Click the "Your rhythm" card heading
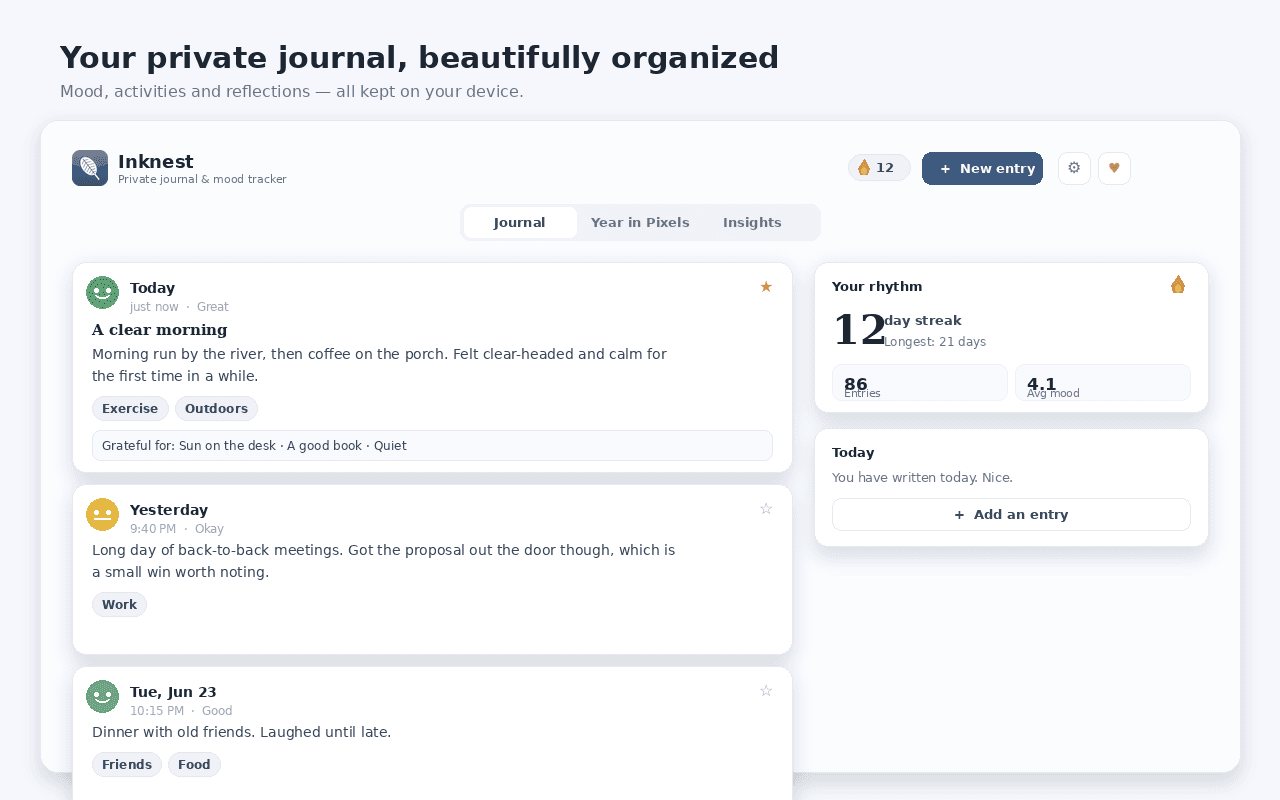Viewport: 1280px width, 800px height. click(877, 286)
